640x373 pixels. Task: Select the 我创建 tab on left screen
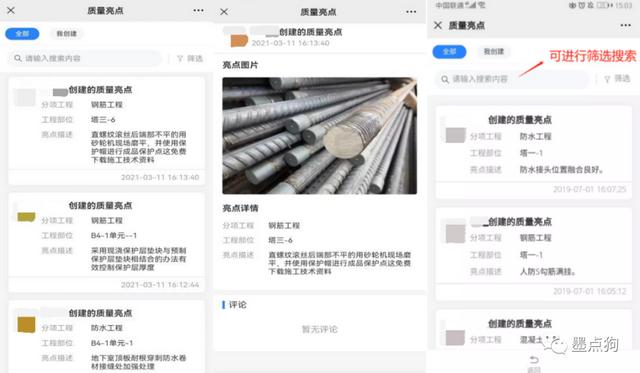pyautogui.click(x=67, y=33)
